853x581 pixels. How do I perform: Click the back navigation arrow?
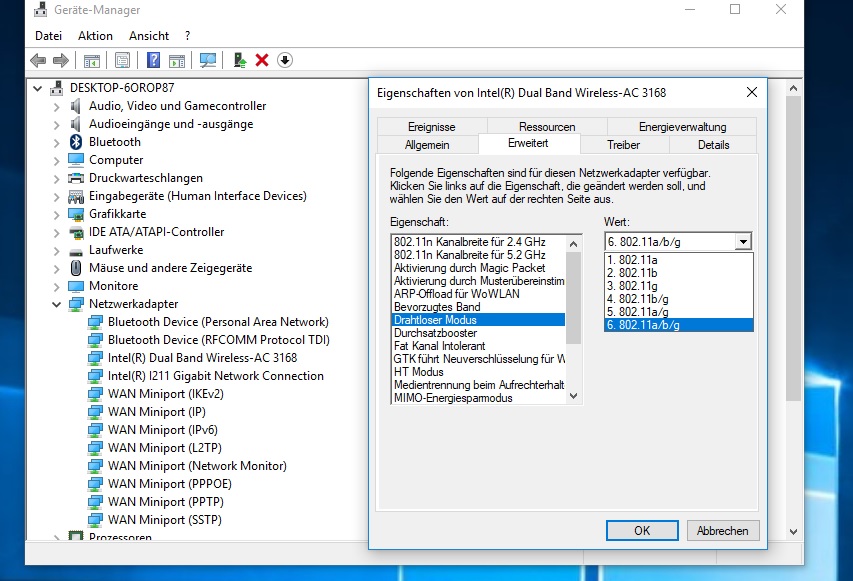[x=36, y=60]
